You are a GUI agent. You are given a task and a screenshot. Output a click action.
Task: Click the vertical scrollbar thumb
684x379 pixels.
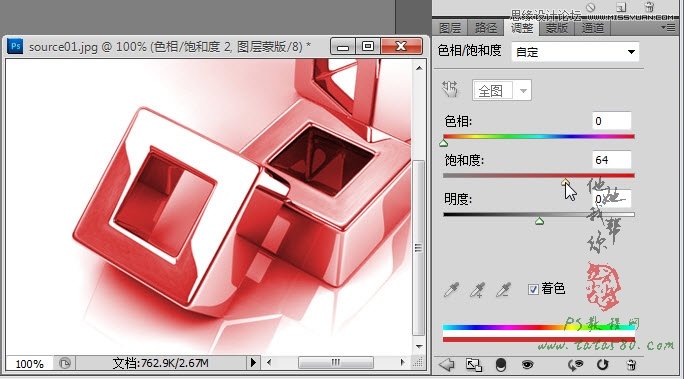419,248
